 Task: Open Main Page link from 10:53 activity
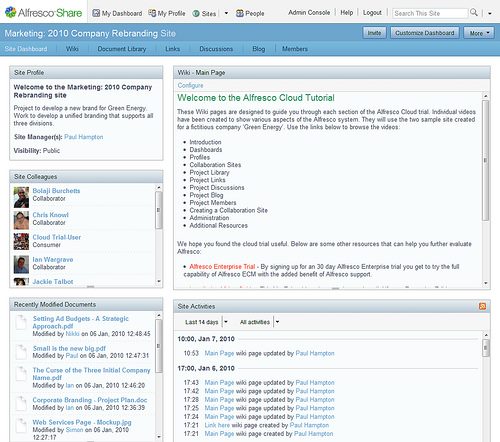click(x=219, y=353)
